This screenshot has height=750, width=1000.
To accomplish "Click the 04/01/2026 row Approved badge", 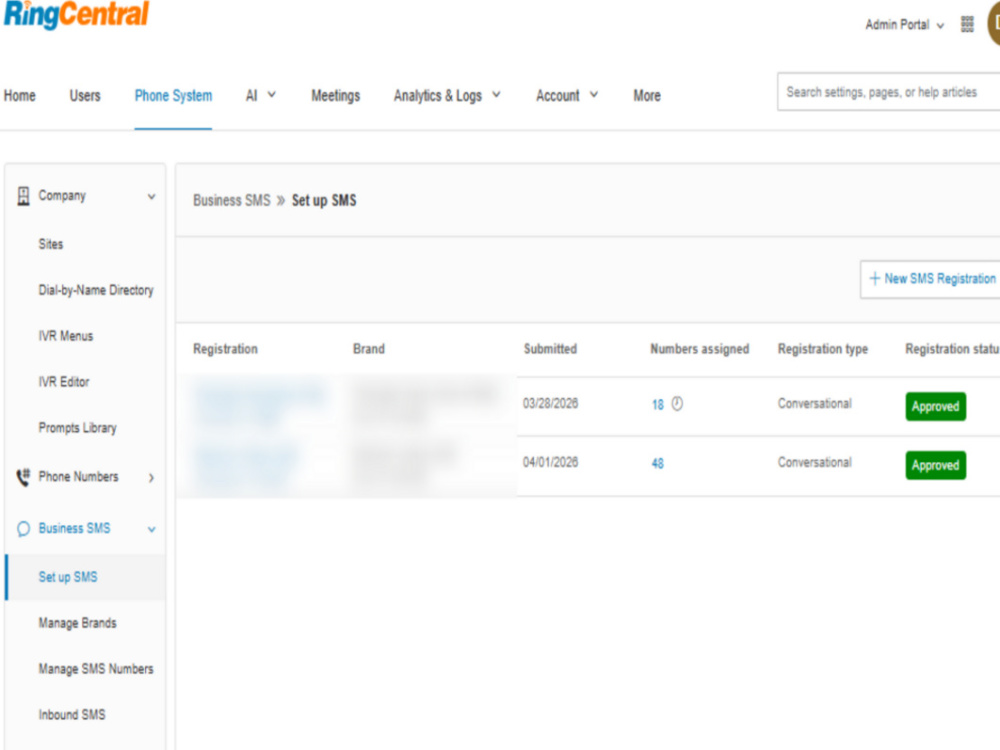I will [936, 465].
